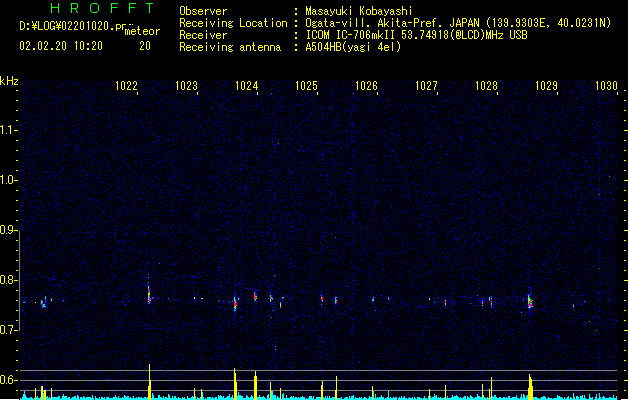
Task: Click the meteor count value 20
Action: pyautogui.click(x=145, y=46)
